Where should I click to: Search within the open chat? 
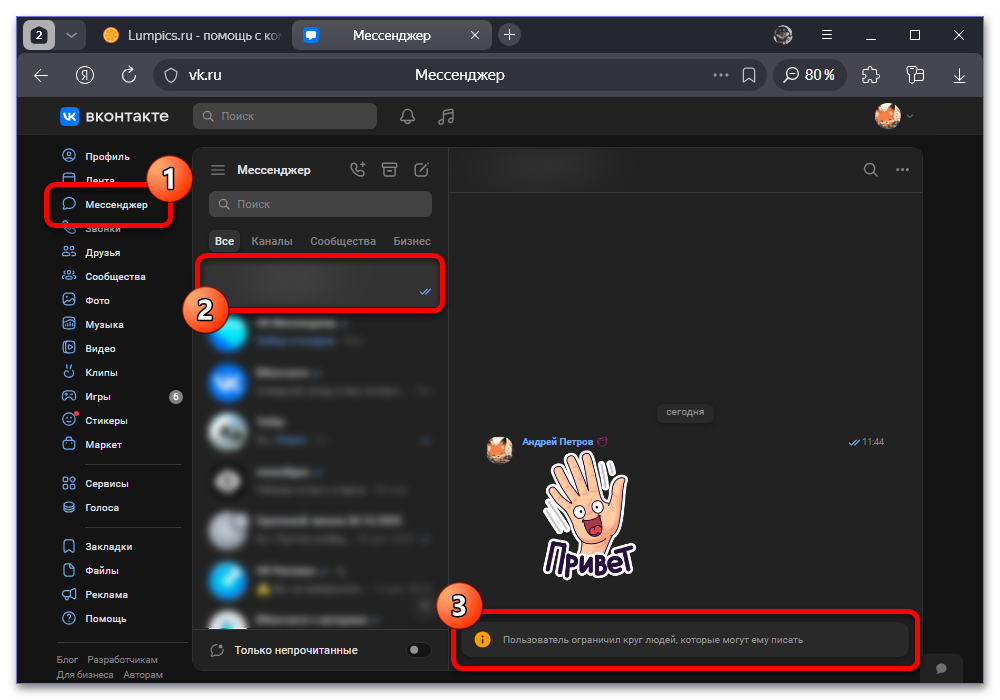pos(871,170)
